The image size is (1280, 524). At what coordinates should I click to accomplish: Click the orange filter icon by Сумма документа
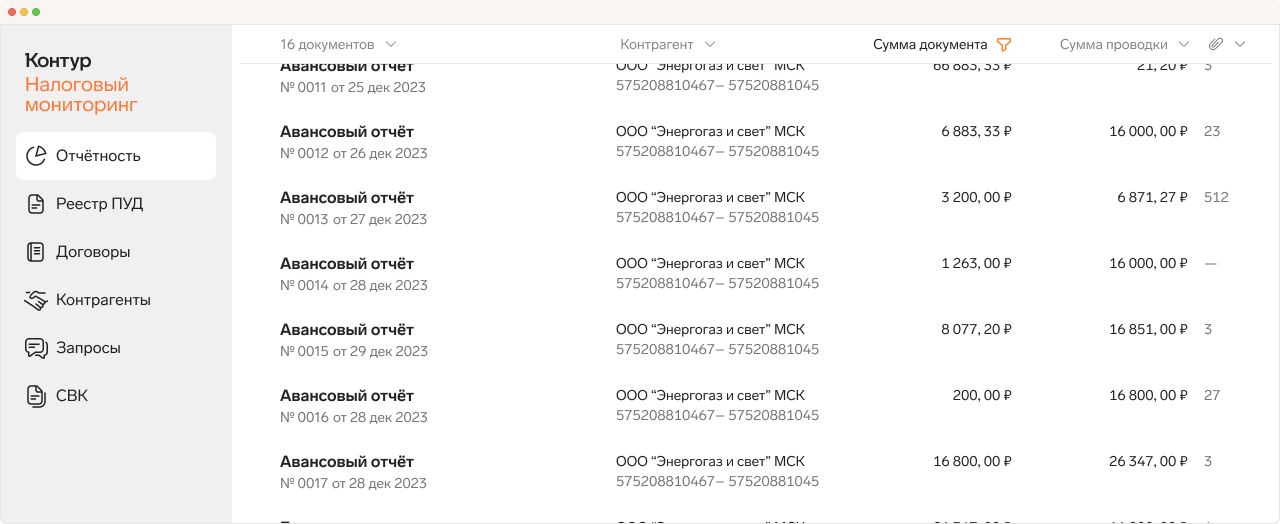[1004, 44]
